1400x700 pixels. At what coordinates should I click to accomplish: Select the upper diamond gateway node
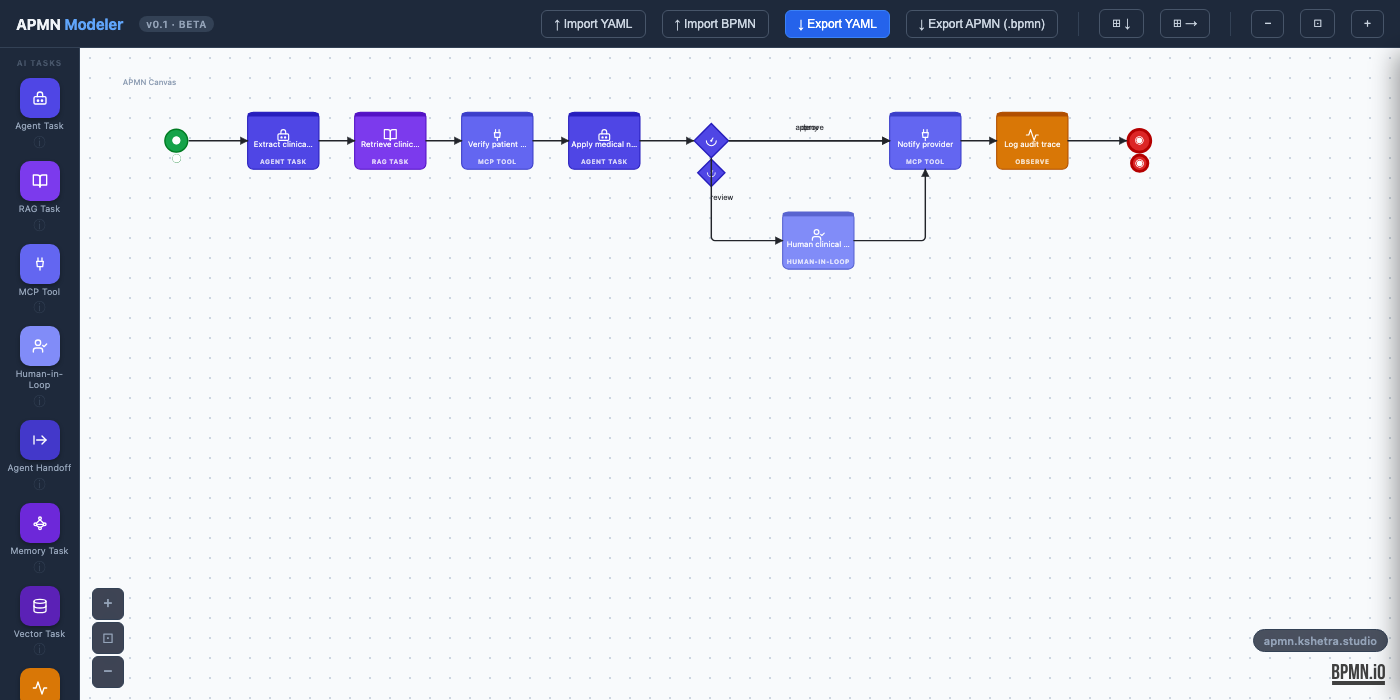[711, 141]
